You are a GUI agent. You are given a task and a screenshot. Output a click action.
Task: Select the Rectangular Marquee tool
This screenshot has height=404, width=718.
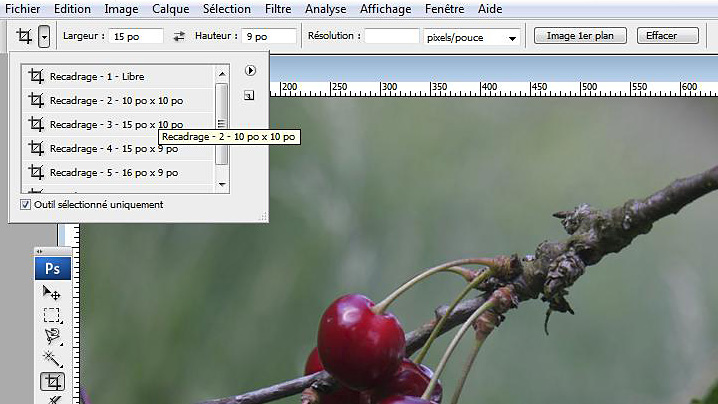52,315
